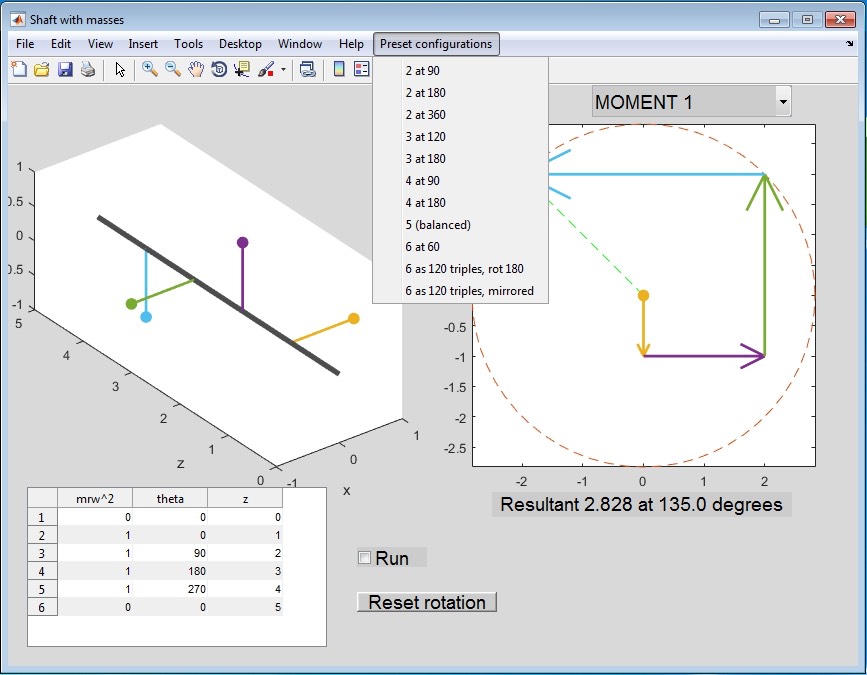Image resolution: width=867 pixels, height=675 pixels.
Task: Select the Edit Plot arrow tool
Action: [120, 69]
